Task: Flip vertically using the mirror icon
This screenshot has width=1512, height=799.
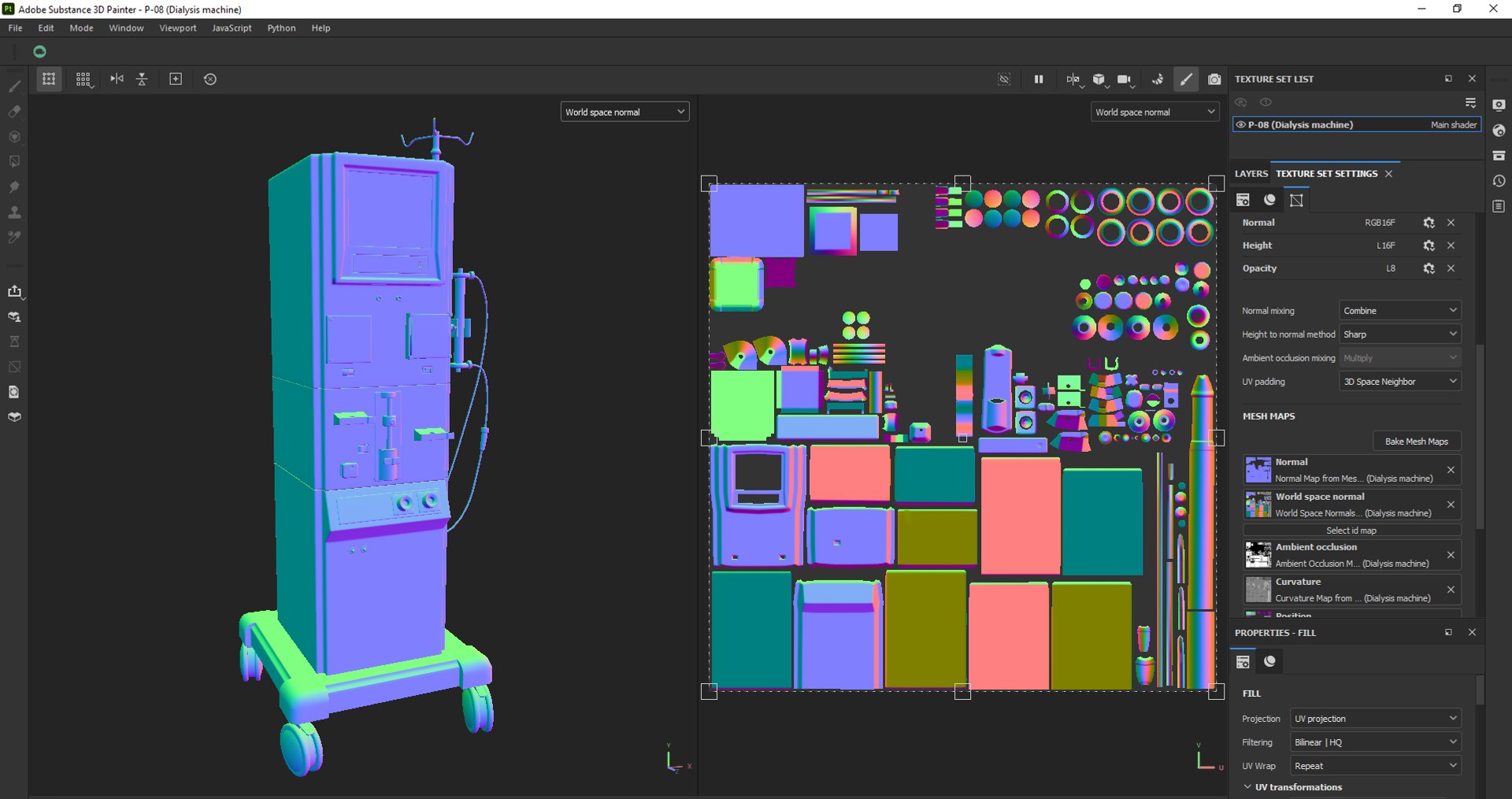Action: (143, 79)
